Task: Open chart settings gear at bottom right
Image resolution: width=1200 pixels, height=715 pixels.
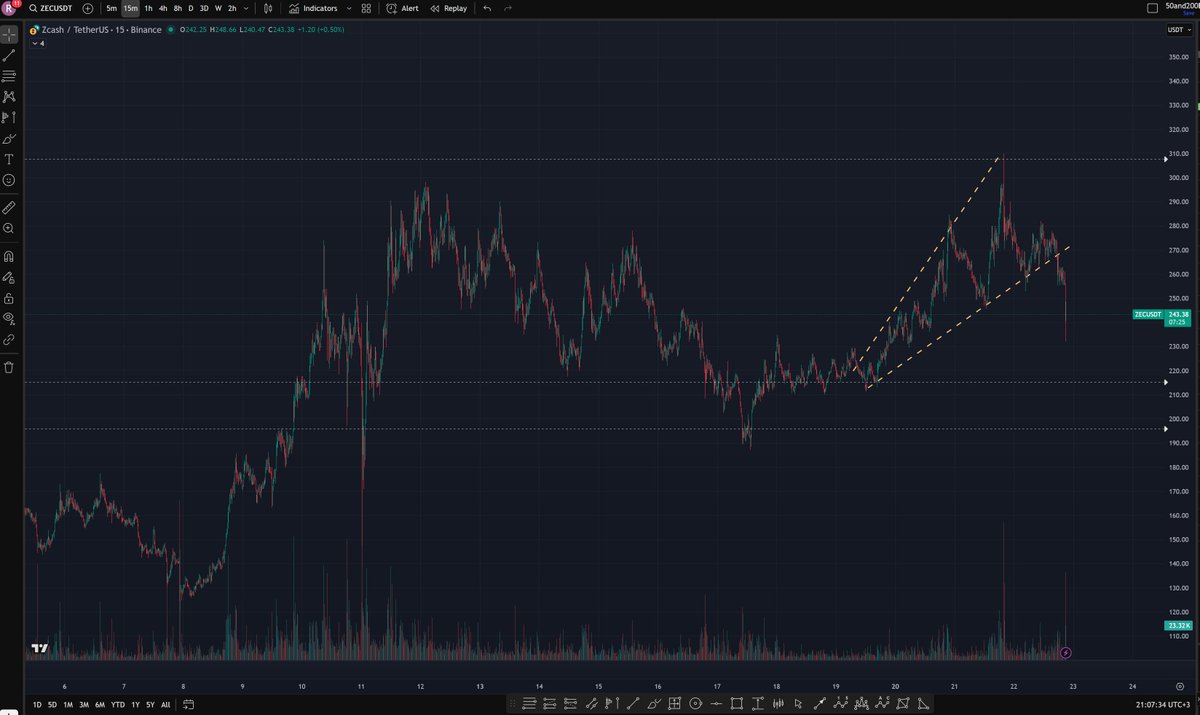Action: [x=1181, y=686]
